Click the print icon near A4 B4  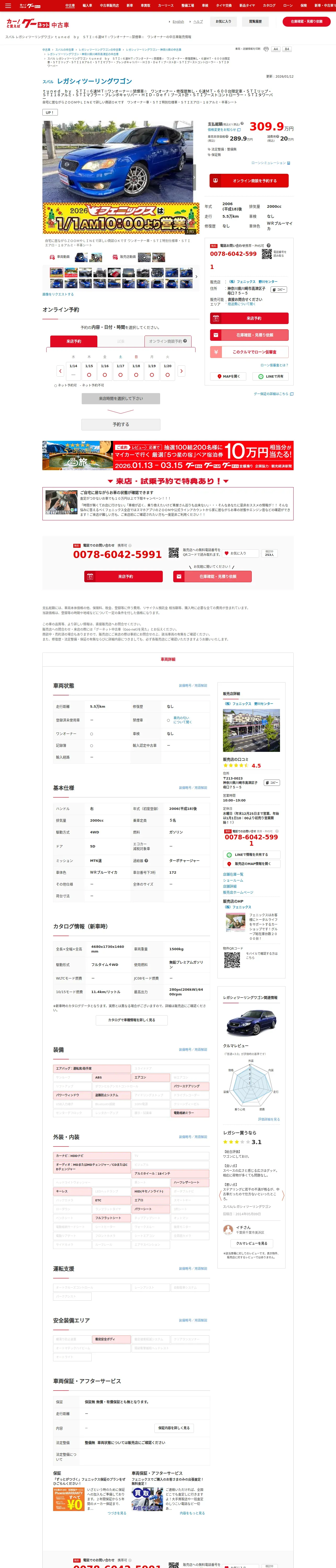tap(266, 49)
